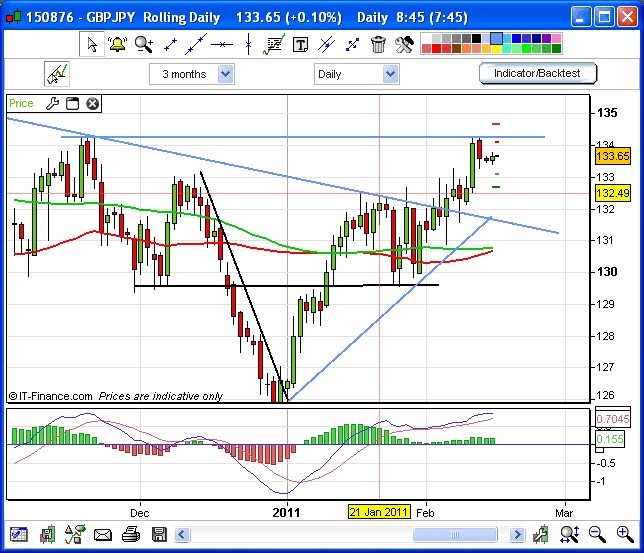Open the checklist calendar icon
The width and height of the screenshot is (644, 553).
(x=18, y=535)
